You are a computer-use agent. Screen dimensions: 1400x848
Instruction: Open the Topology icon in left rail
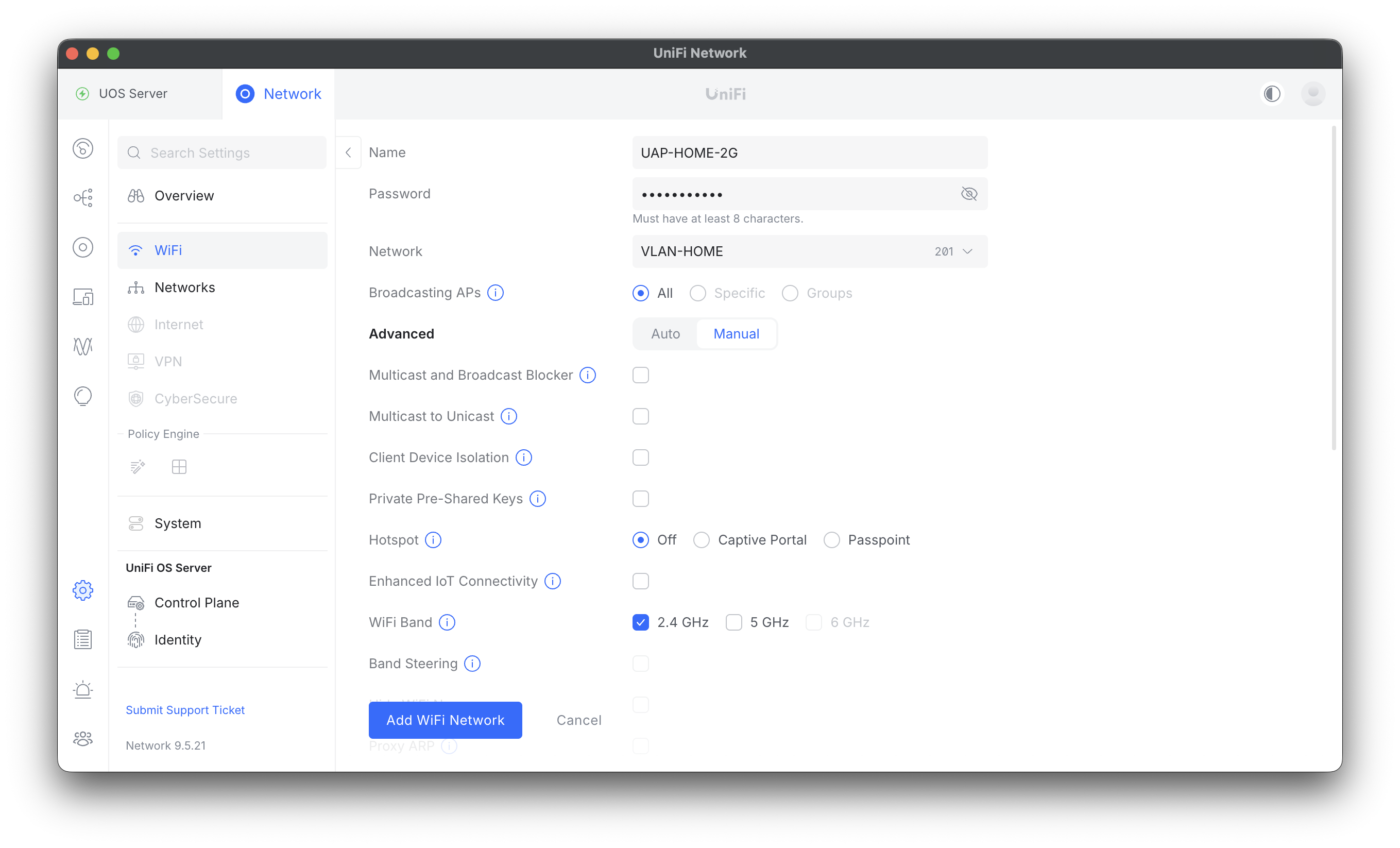pos(83,198)
